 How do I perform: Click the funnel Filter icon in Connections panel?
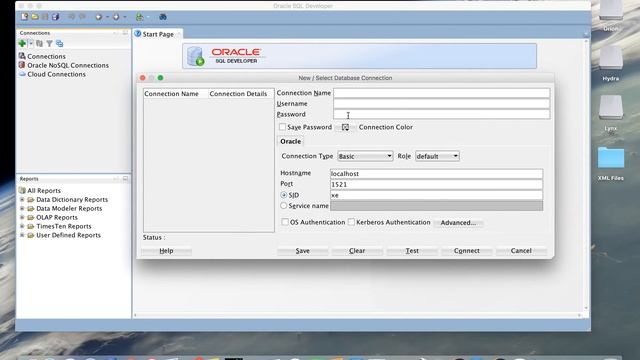49,43
